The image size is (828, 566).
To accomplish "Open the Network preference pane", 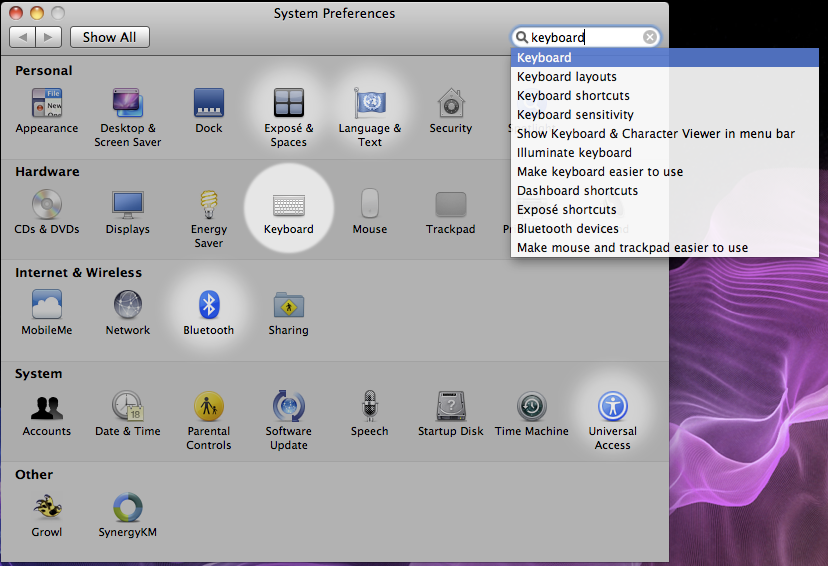I will tap(127, 313).
